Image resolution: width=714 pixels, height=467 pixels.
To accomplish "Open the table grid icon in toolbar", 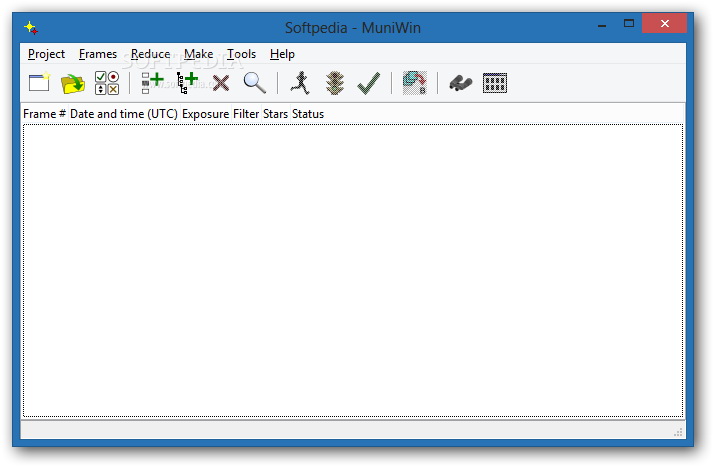I will click(495, 83).
